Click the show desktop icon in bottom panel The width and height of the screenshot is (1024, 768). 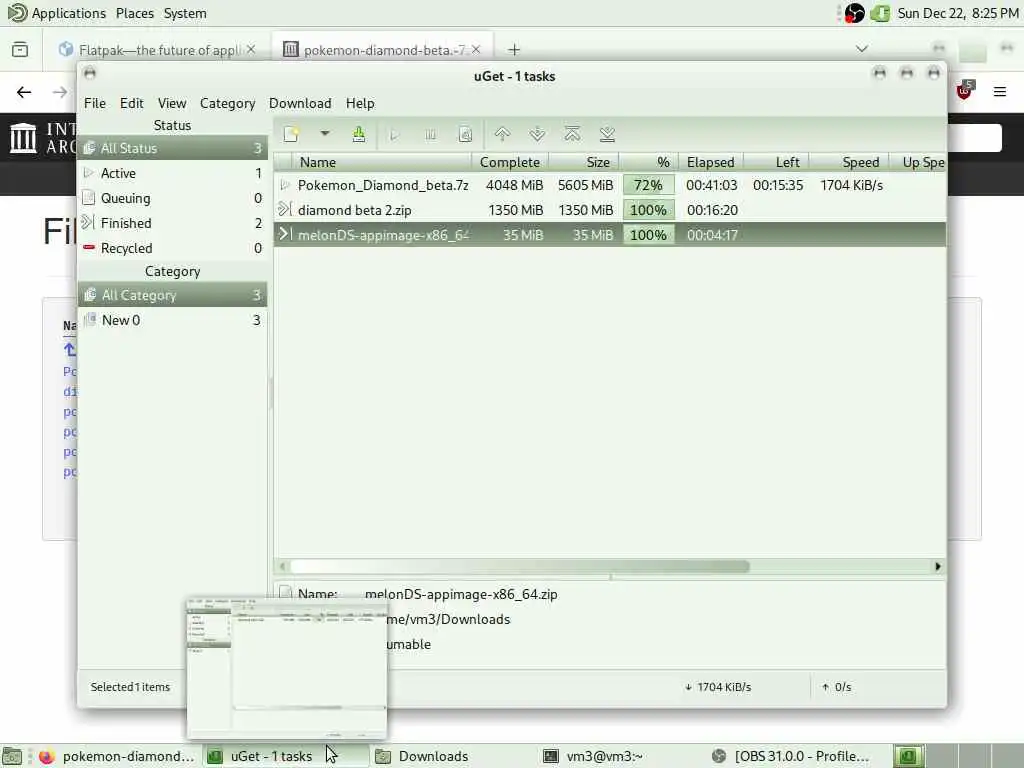[x=12, y=757]
